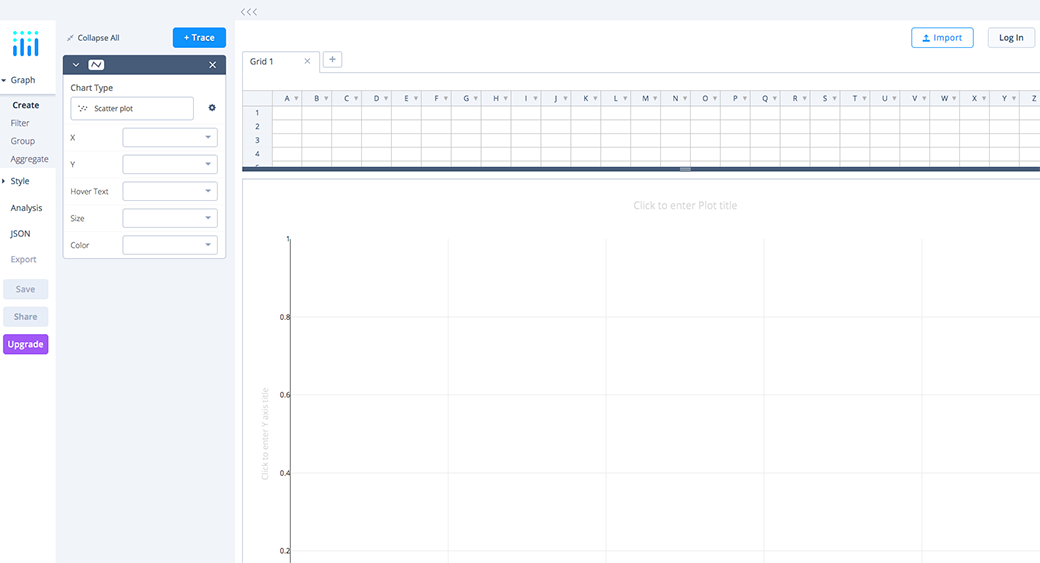Image resolution: width=1040 pixels, height=563 pixels.
Task: Open chart type settings gear icon
Action: pyautogui.click(x=212, y=108)
